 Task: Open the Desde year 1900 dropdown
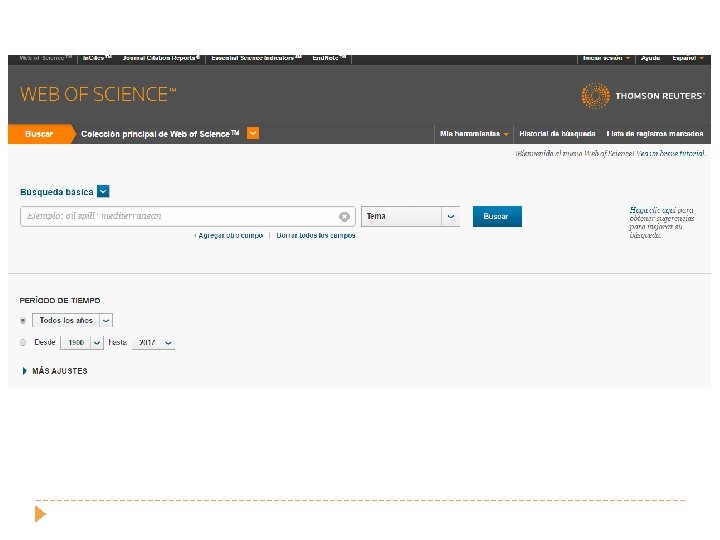pos(82,343)
